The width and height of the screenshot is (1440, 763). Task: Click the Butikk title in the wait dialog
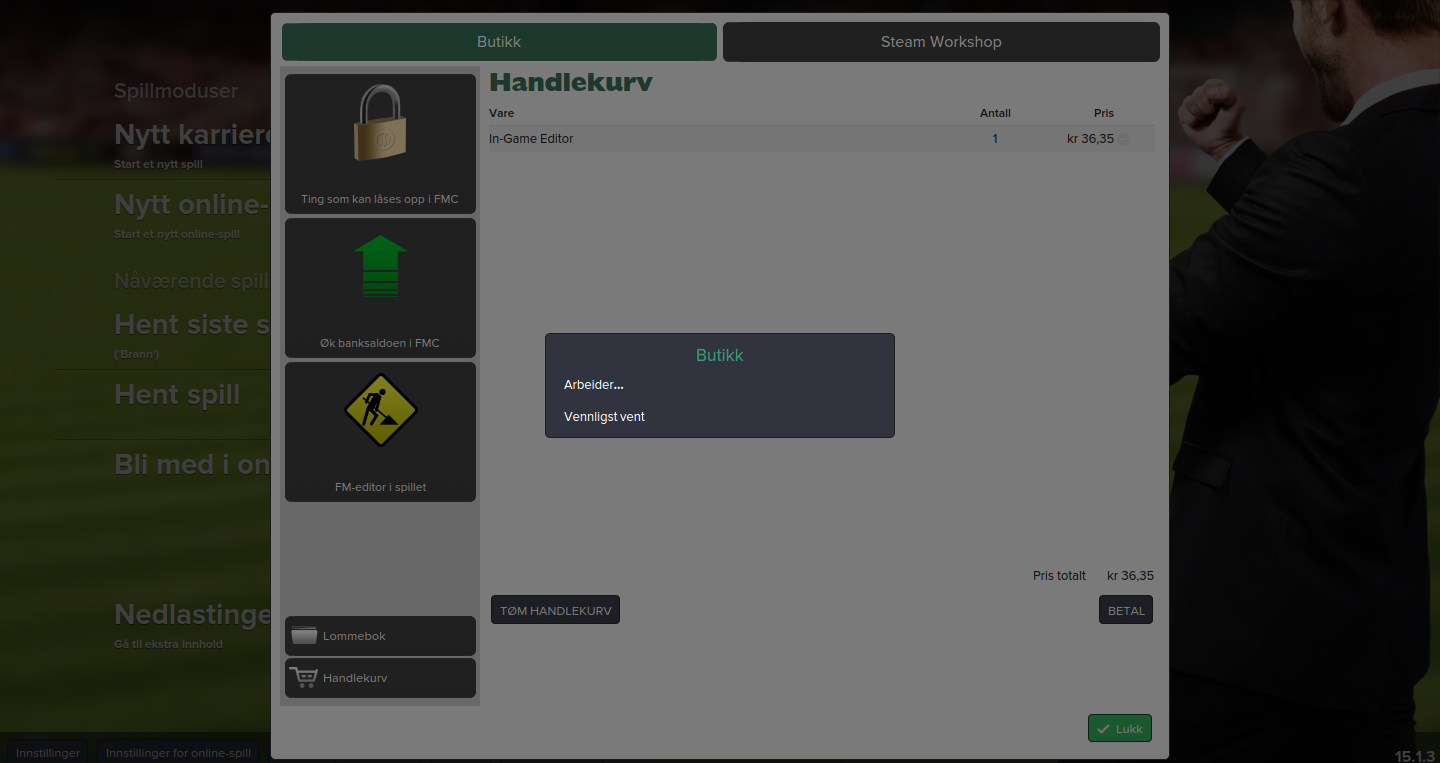tap(720, 355)
